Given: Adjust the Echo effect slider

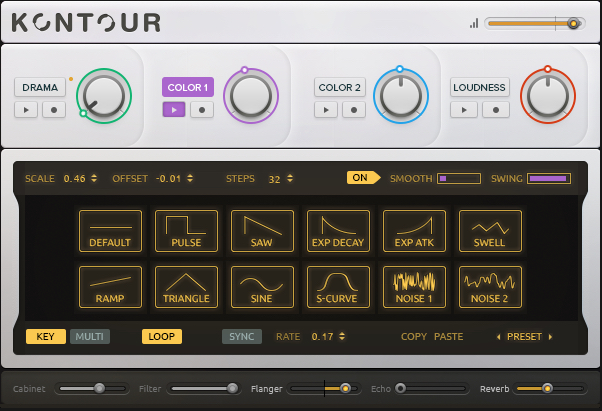Looking at the screenshot, I should click(x=432, y=389).
